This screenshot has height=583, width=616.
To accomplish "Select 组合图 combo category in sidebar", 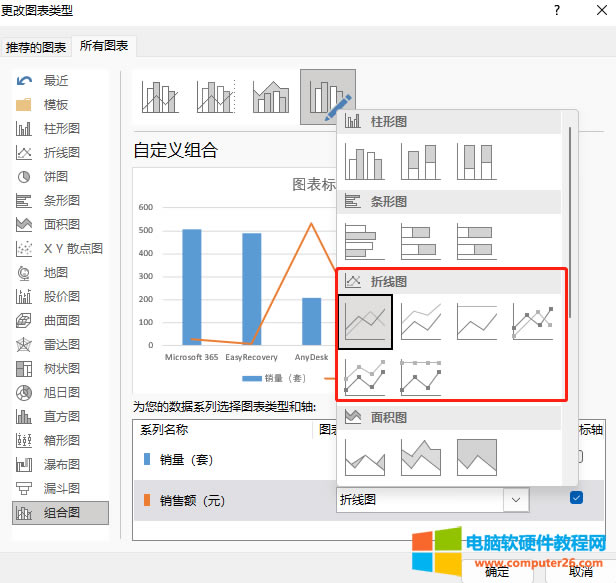I will [x=61, y=513].
